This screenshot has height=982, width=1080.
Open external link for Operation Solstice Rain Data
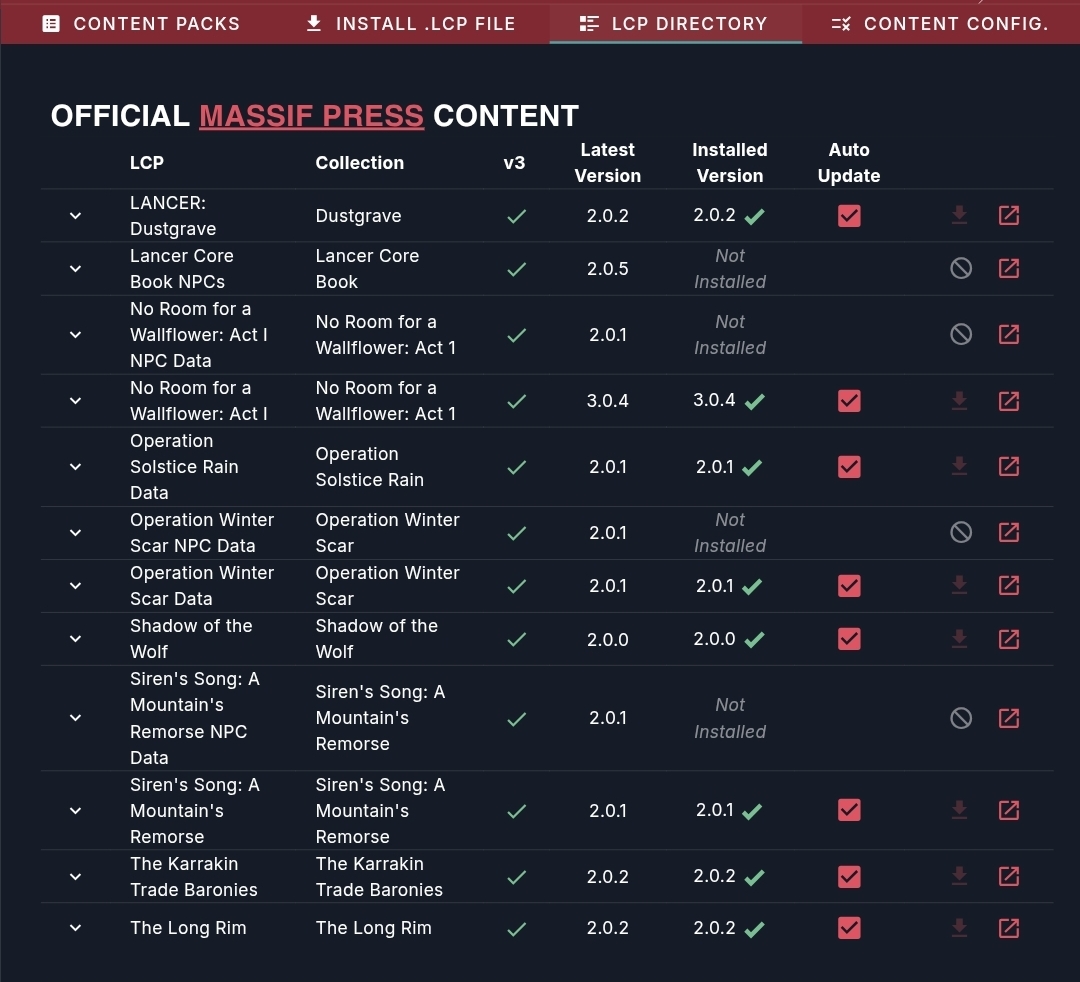(1008, 467)
